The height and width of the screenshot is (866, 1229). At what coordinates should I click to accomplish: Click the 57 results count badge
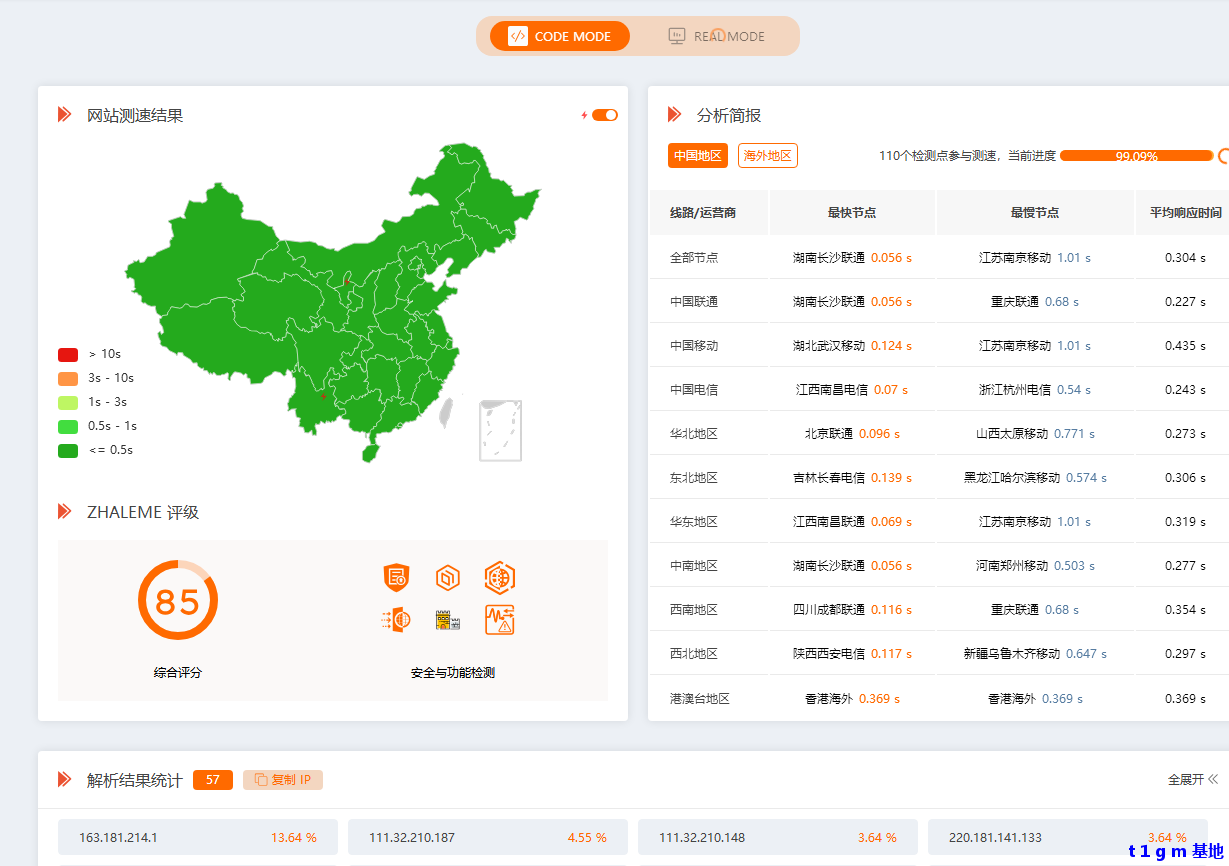[213, 780]
